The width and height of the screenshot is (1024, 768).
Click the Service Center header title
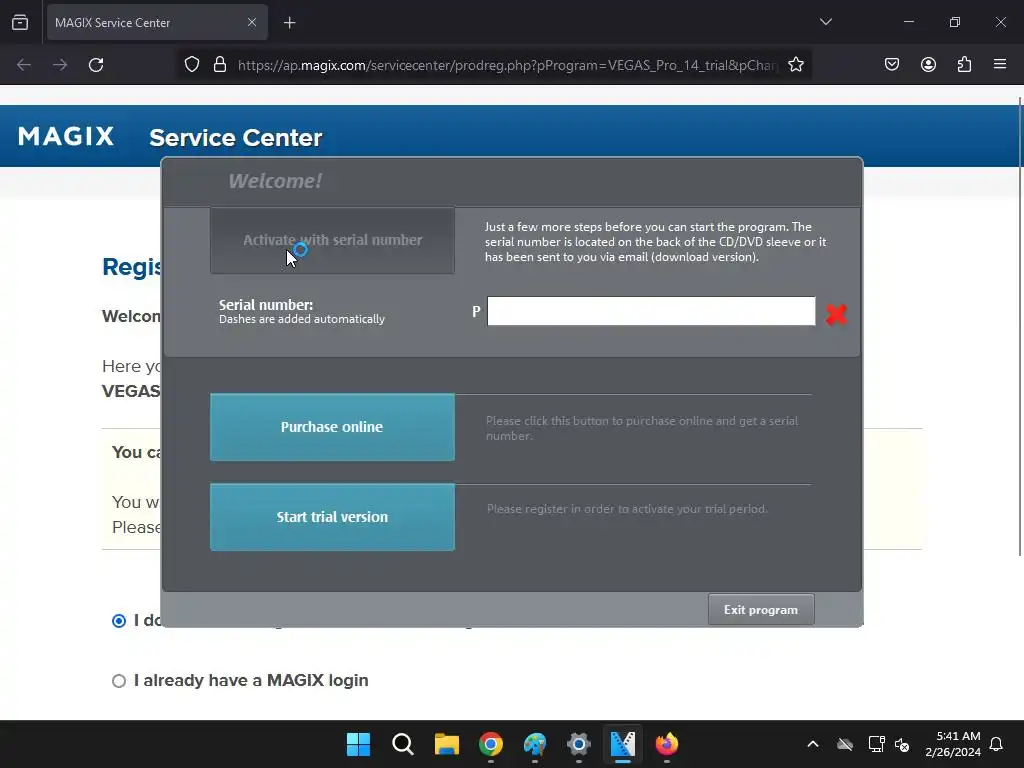[x=236, y=138]
